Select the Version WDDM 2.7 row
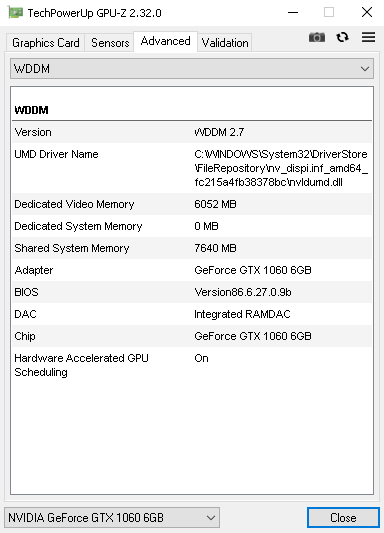Screen dimensions: 384x533 pyautogui.click(x=192, y=132)
